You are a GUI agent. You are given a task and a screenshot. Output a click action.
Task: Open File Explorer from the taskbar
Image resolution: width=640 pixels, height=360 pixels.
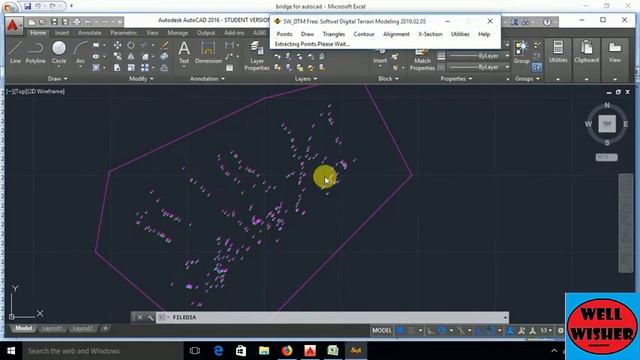click(x=264, y=351)
